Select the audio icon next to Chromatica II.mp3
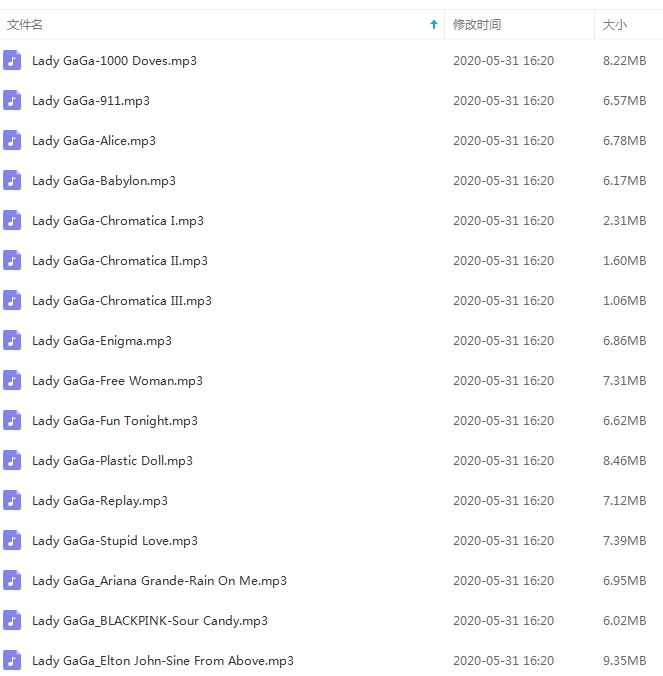The image size is (663, 676). pyautogui.click(x=12, y=260)
